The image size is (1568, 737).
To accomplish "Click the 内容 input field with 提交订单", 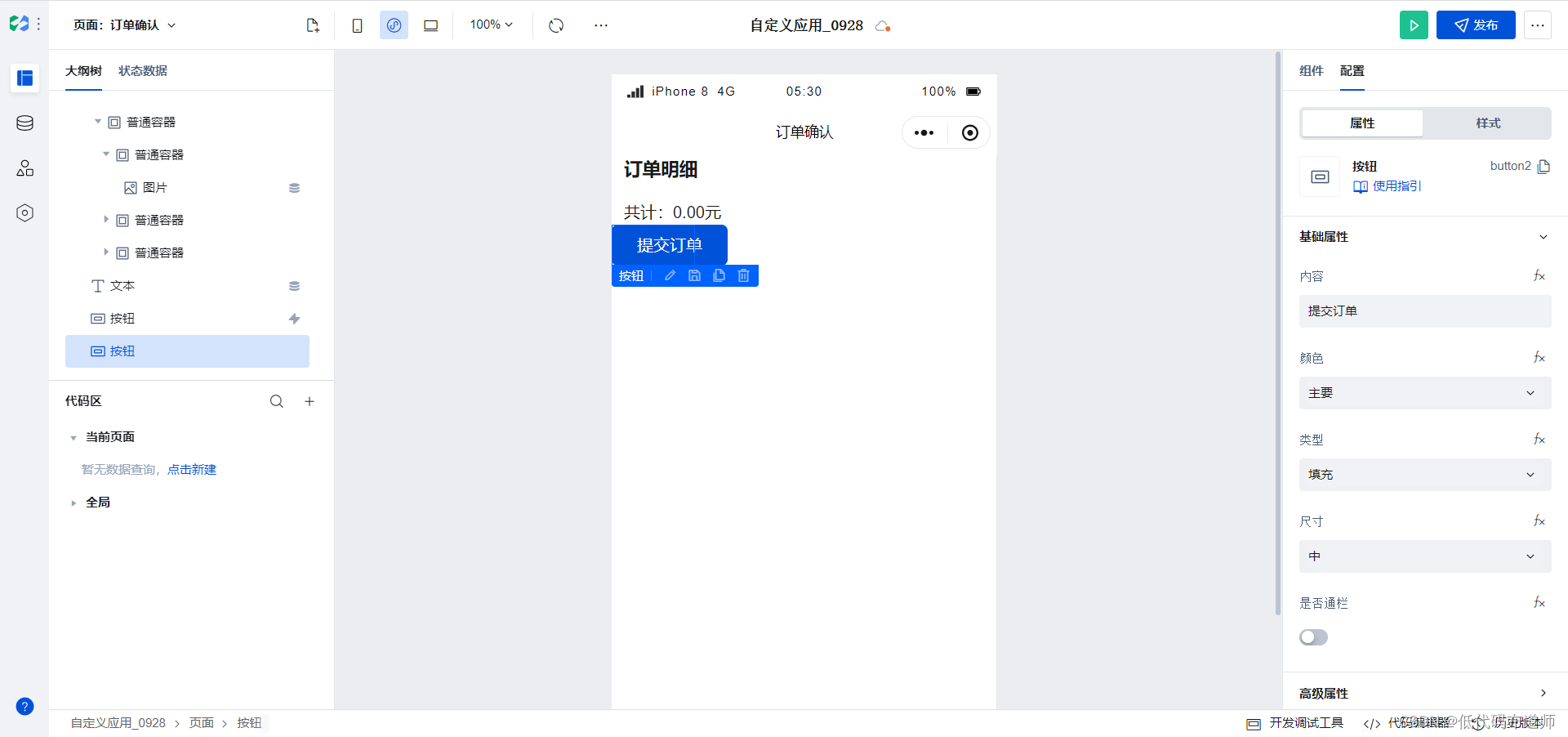I will pos(1425,311).
